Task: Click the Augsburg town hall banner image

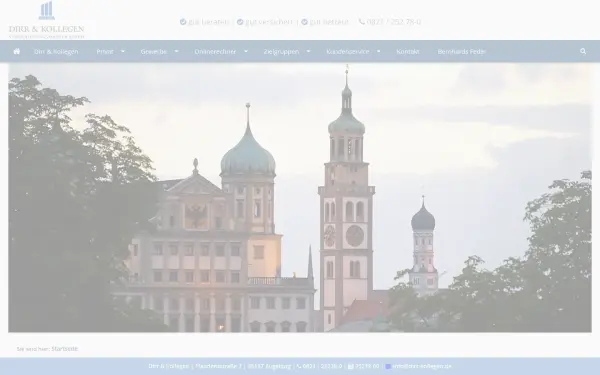Action: pyautogui.click(x=300, y=197)
